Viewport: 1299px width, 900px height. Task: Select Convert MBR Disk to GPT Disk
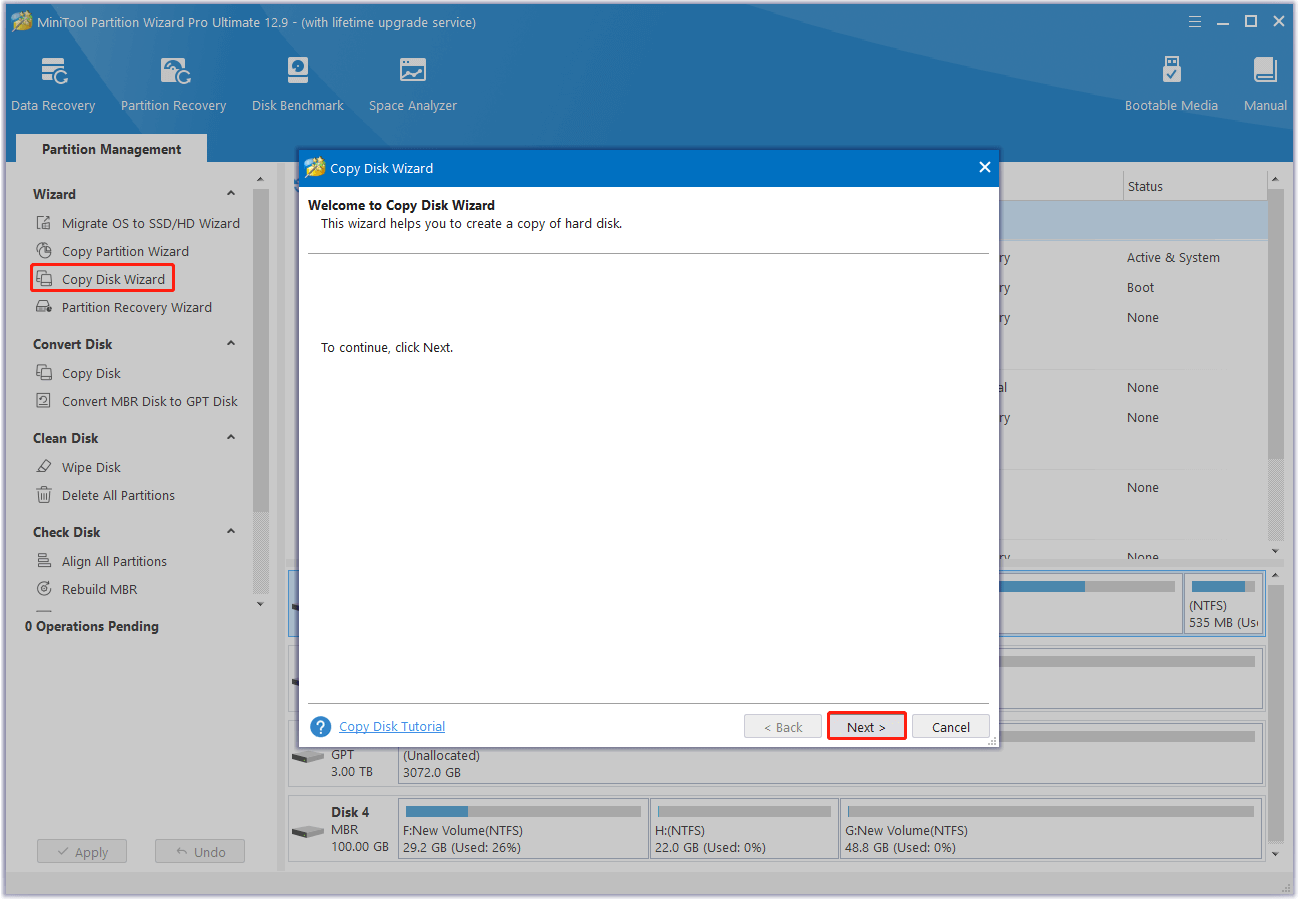[x=150, y=401]
